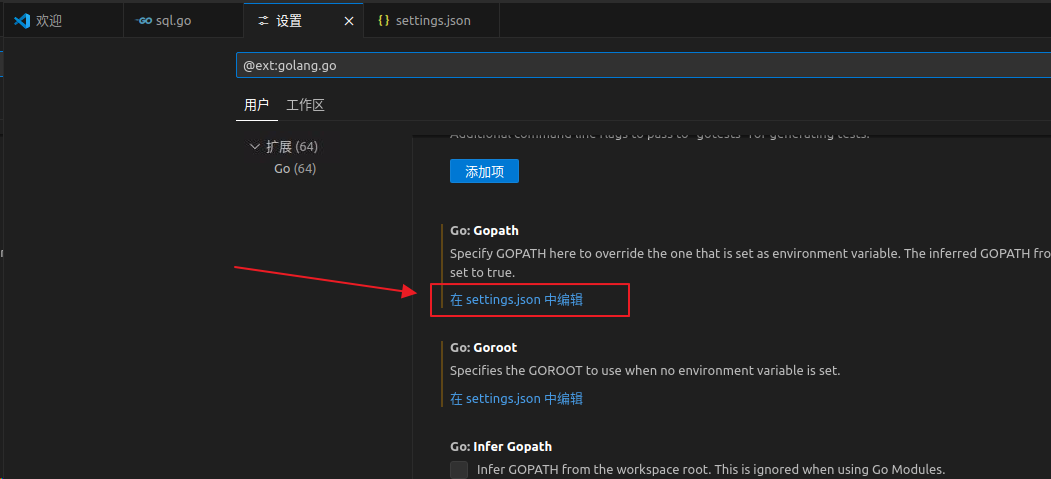Click the braces icon on settings.json tab

coord(383,21)
